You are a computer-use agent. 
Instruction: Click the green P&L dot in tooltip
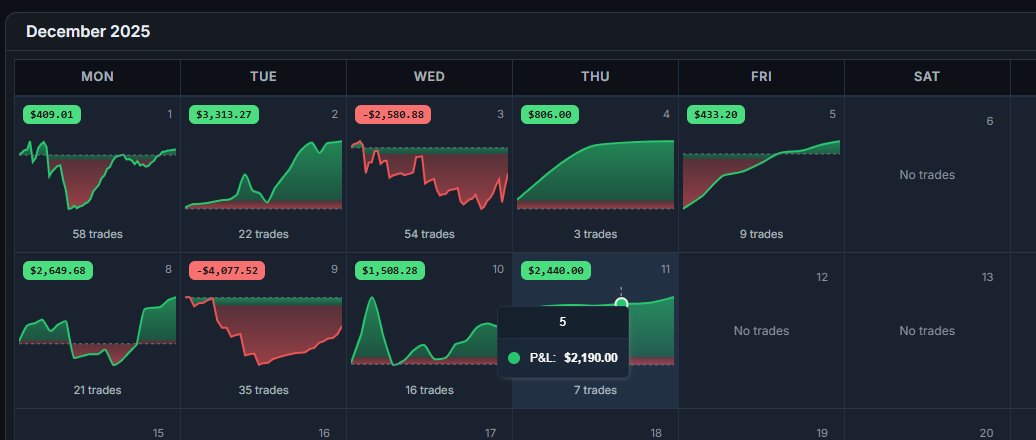(x=513, y=358)
